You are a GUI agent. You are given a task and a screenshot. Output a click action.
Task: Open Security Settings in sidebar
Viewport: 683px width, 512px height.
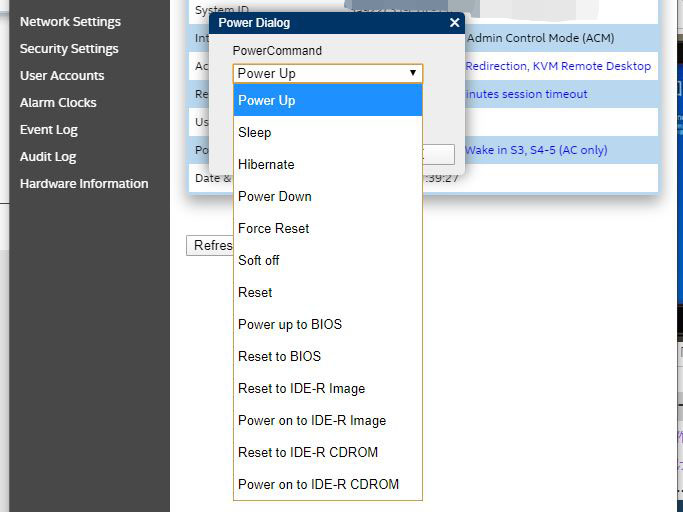69,49
